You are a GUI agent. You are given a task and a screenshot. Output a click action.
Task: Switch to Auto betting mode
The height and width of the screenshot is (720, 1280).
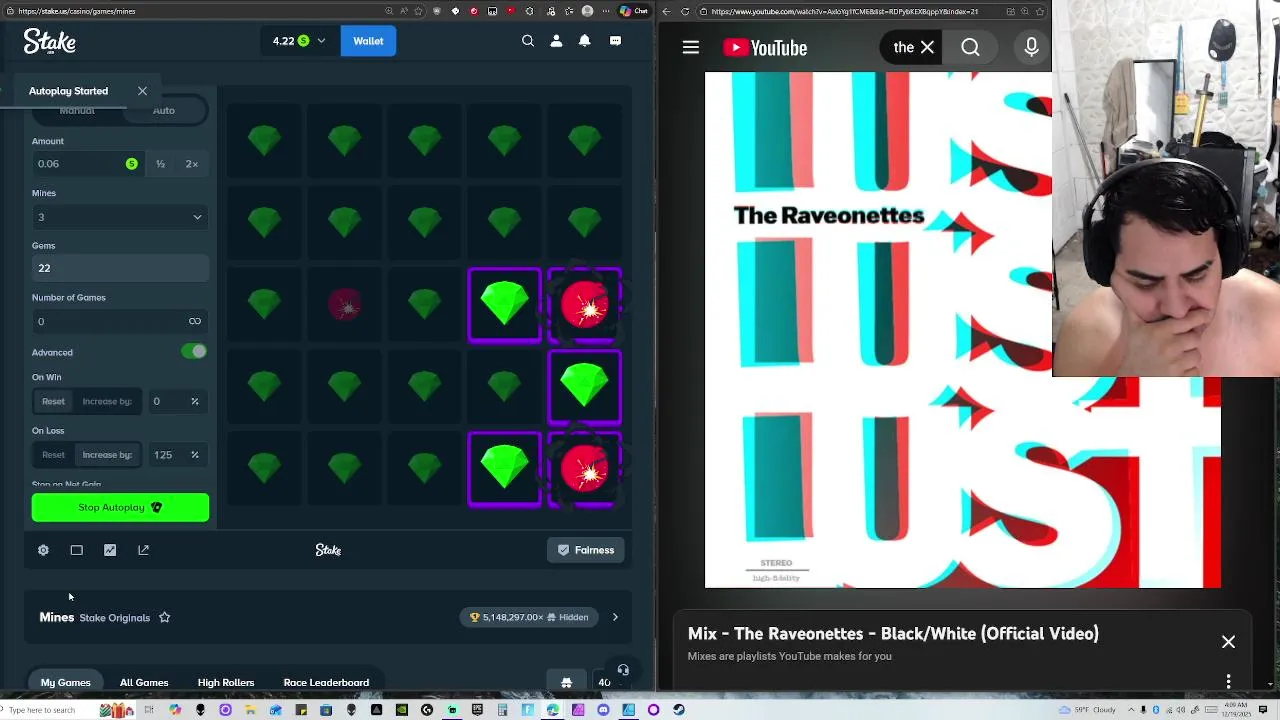[x=163, y=110]
